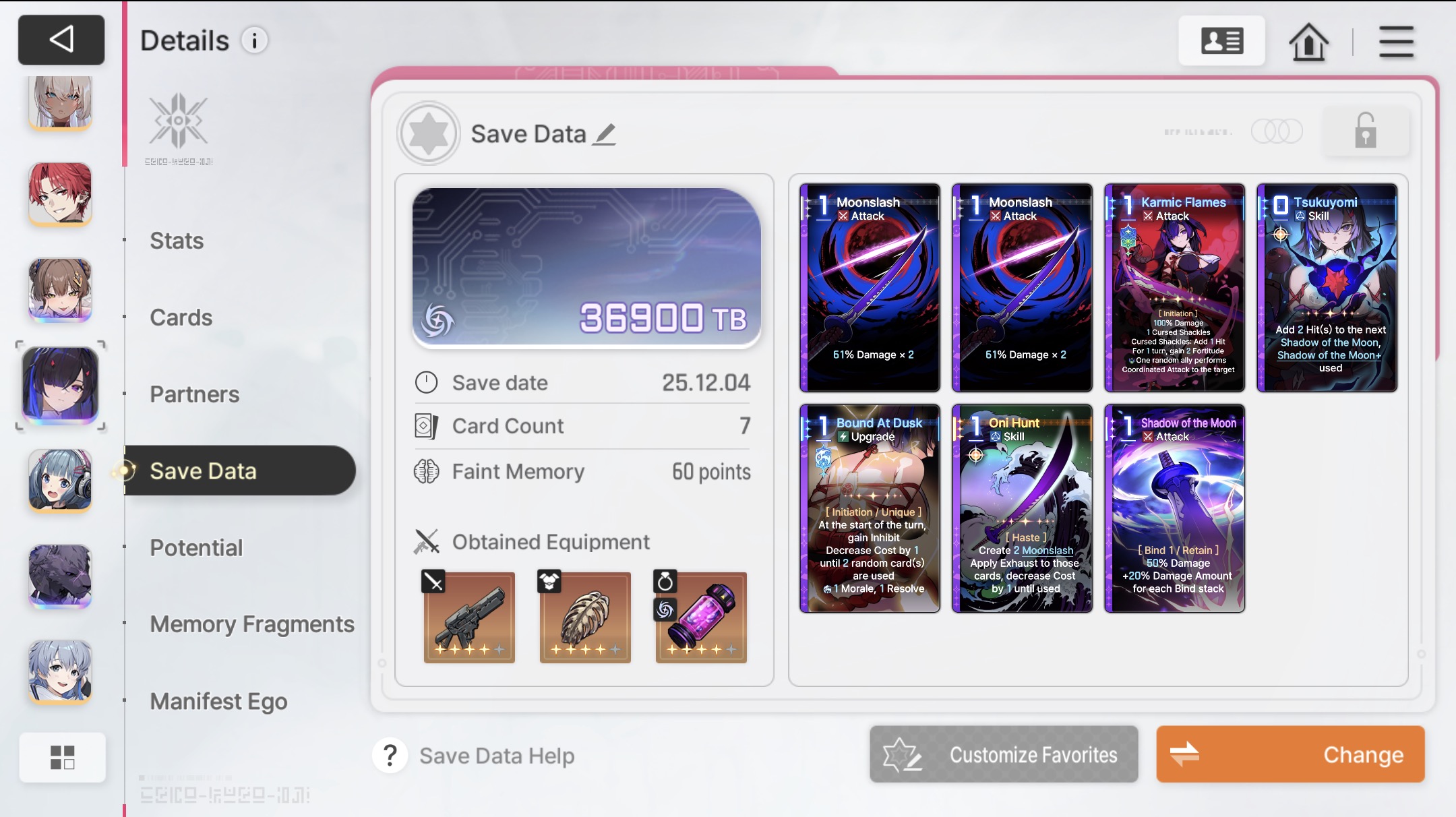This screenshot has width=1456, height=817.
Task: Select the Potential menu item
Action: 196,547
